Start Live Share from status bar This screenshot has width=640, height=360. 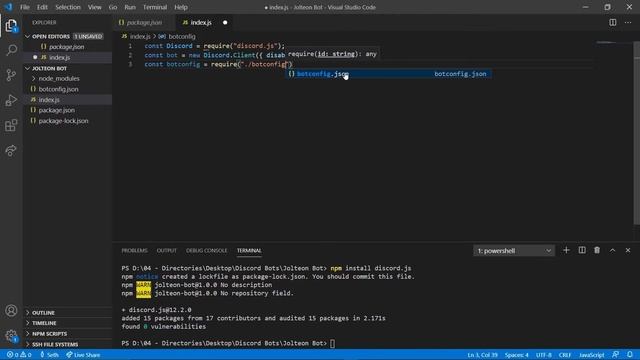pos(83,355)
